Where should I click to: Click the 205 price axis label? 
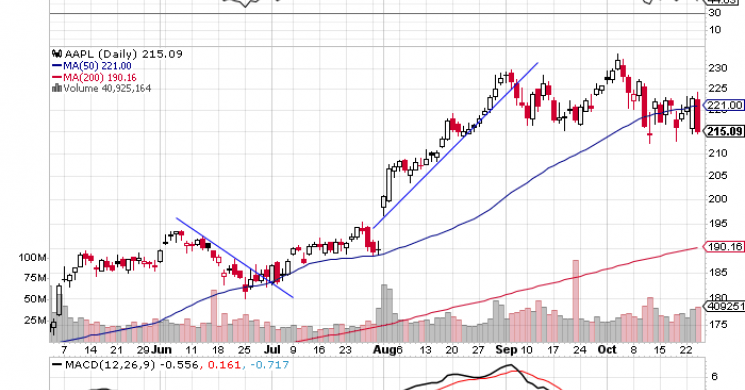click(717, 176)
